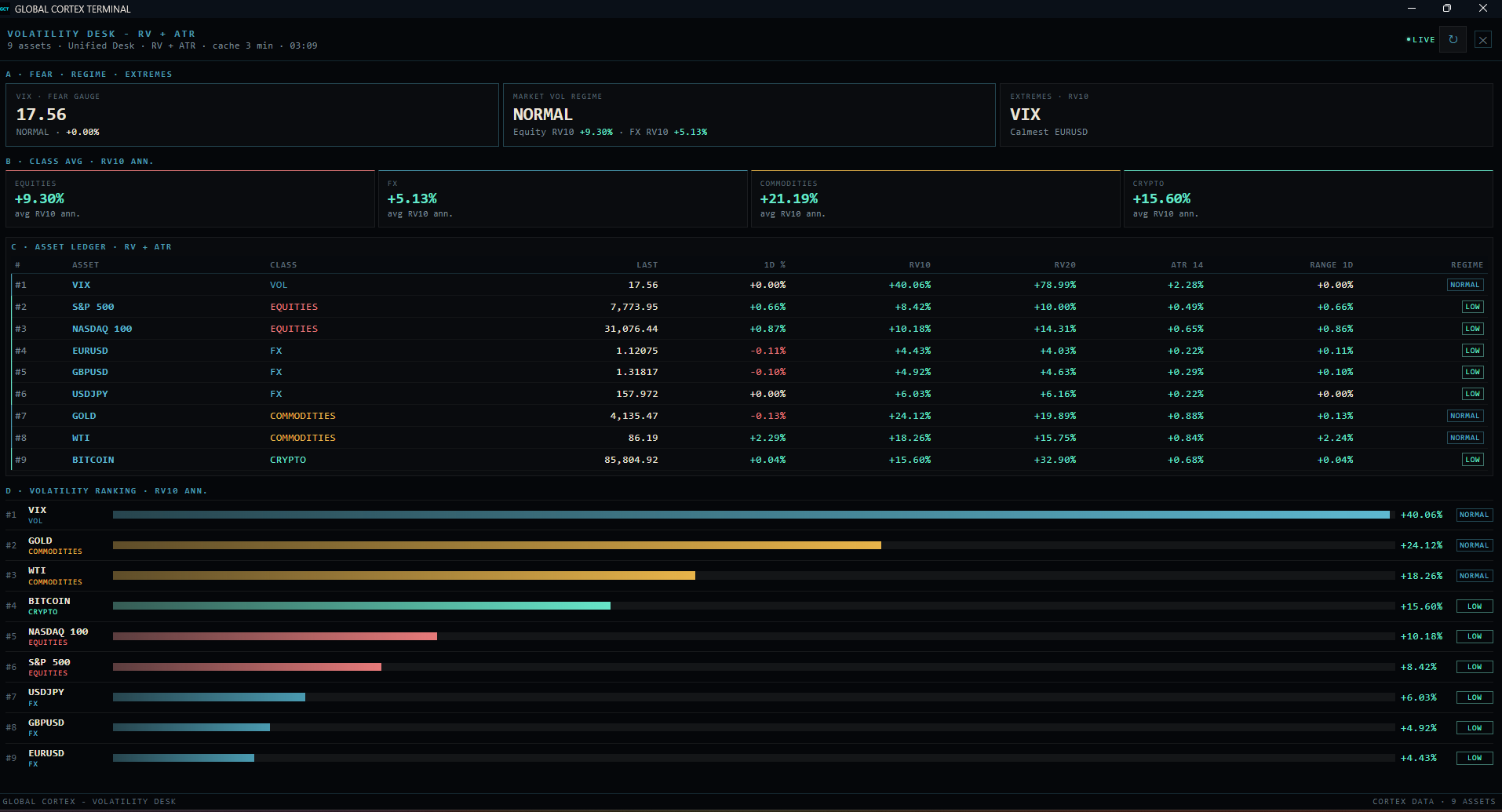Click GOLD last price 4,135.47
The height and width of the screenshot is (812, 1502).
click(x=634, y=416)
